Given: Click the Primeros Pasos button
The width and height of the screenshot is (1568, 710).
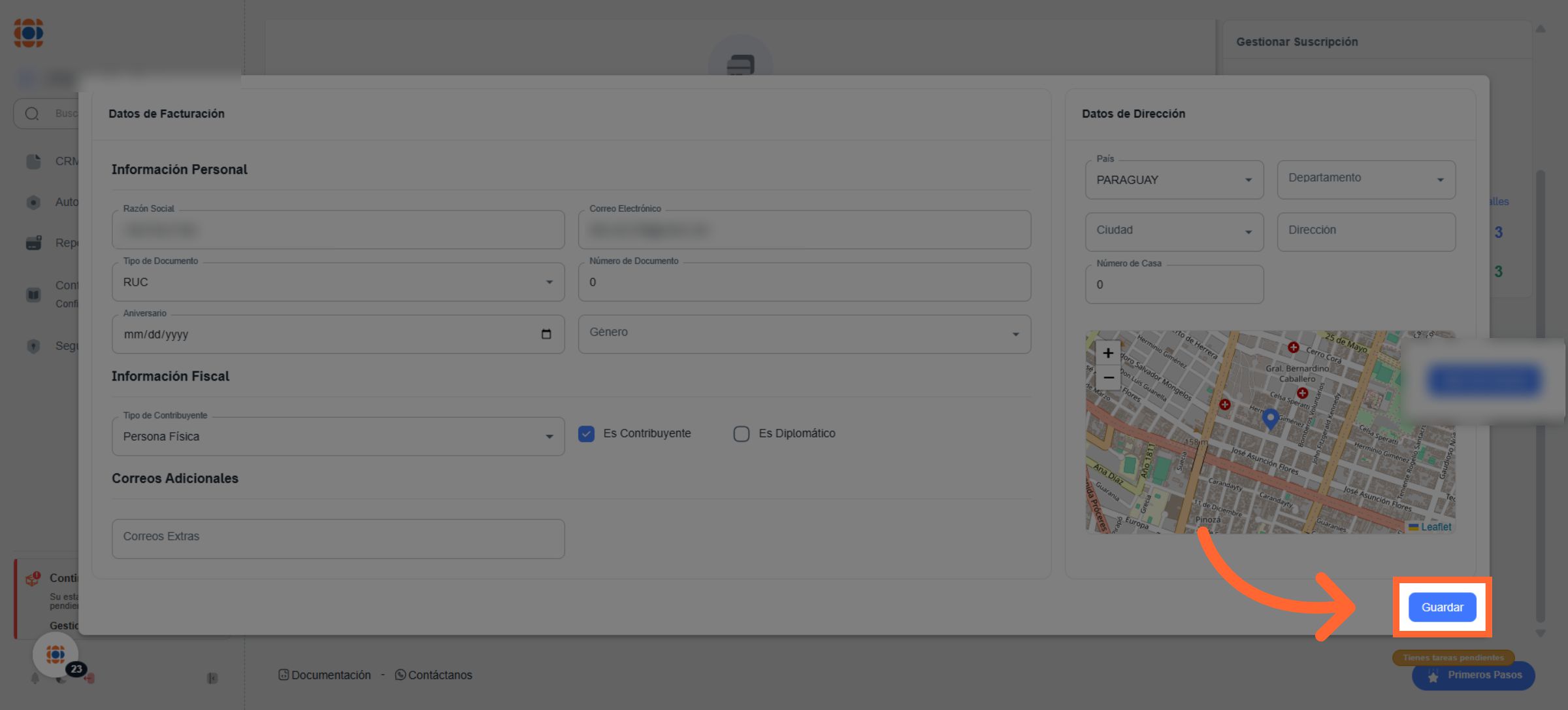Looking at the screenshot, I should [x=1474, y=675].
